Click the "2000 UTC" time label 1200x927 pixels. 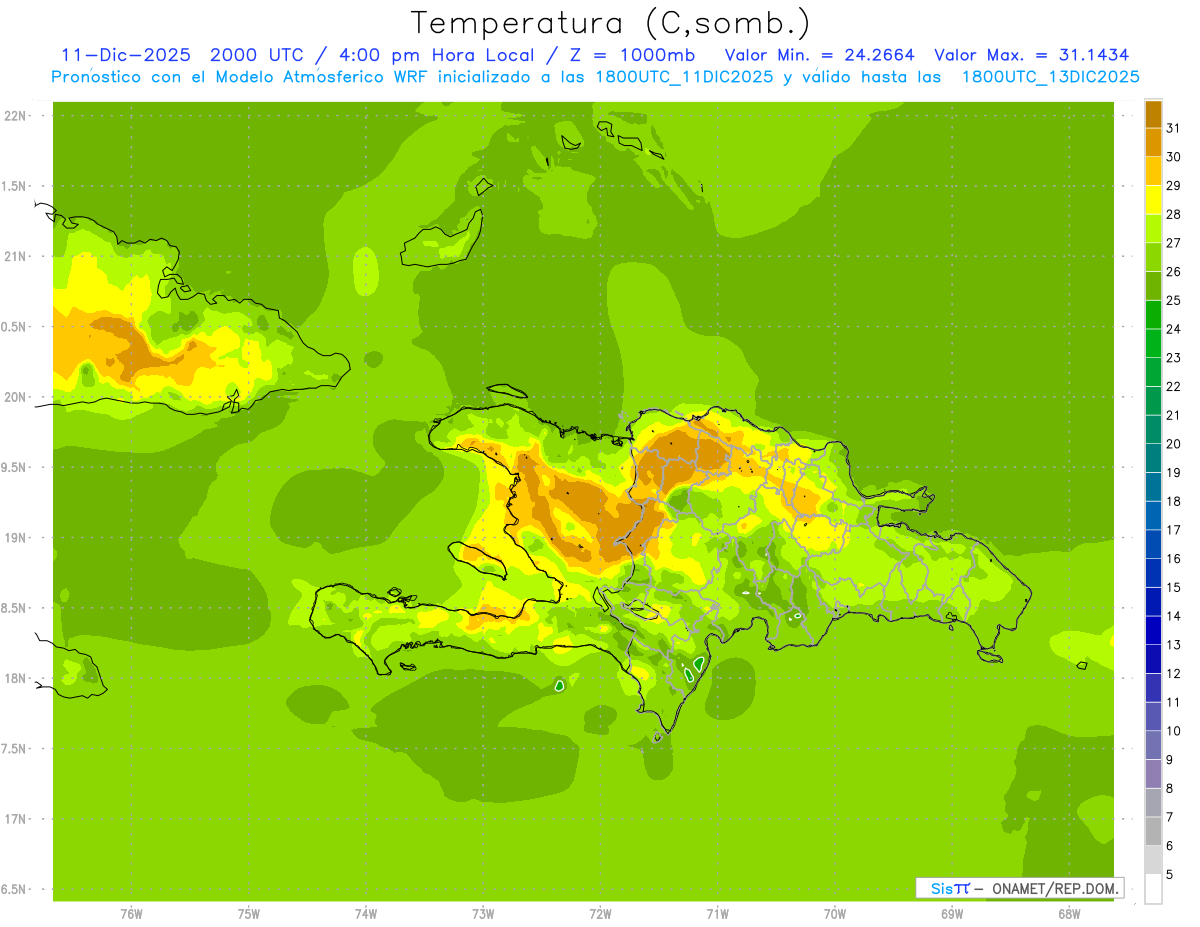tap(259, 55)
